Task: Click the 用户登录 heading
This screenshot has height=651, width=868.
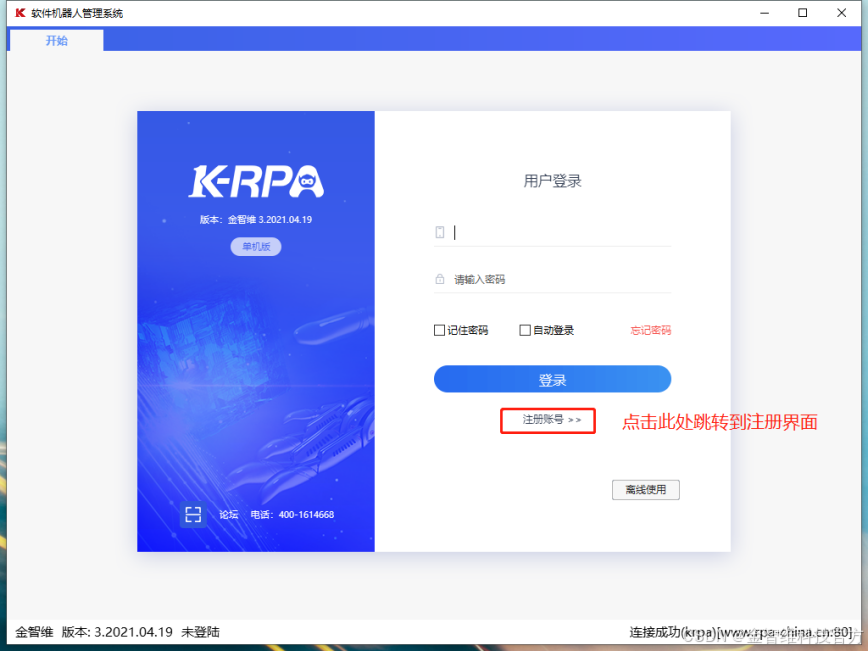Action: 552,181
